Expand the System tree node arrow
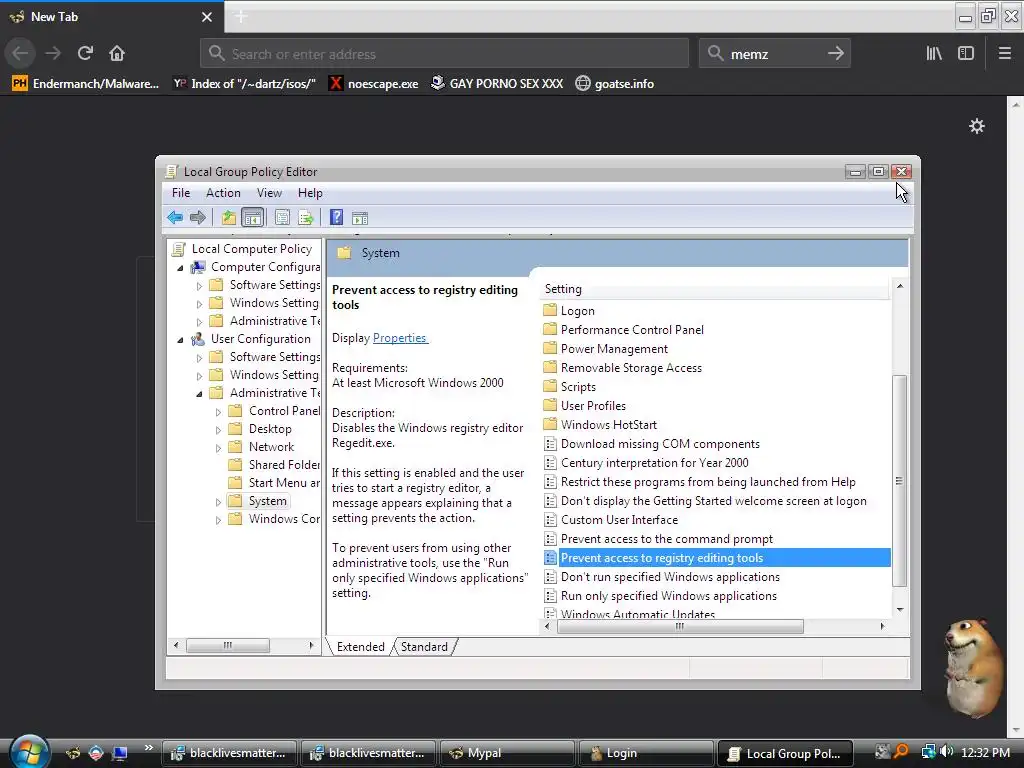 pos(218,502)
